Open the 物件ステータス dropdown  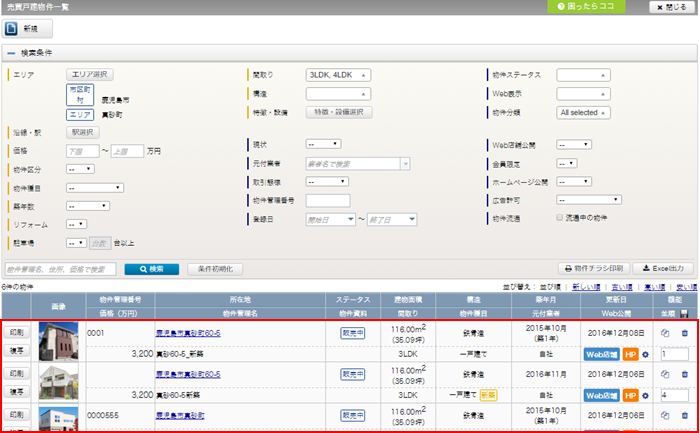coord(582,74)
